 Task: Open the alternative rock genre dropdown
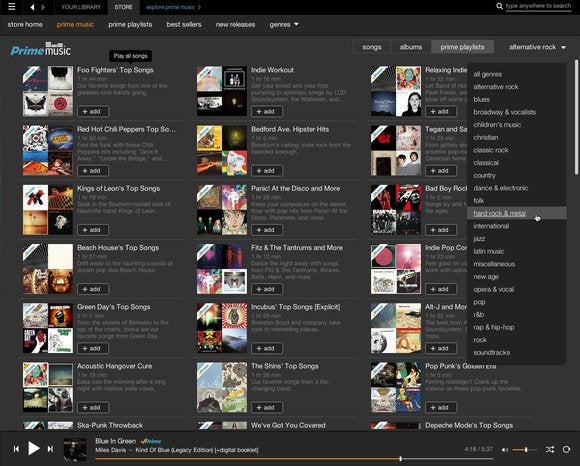pos(537,47)
